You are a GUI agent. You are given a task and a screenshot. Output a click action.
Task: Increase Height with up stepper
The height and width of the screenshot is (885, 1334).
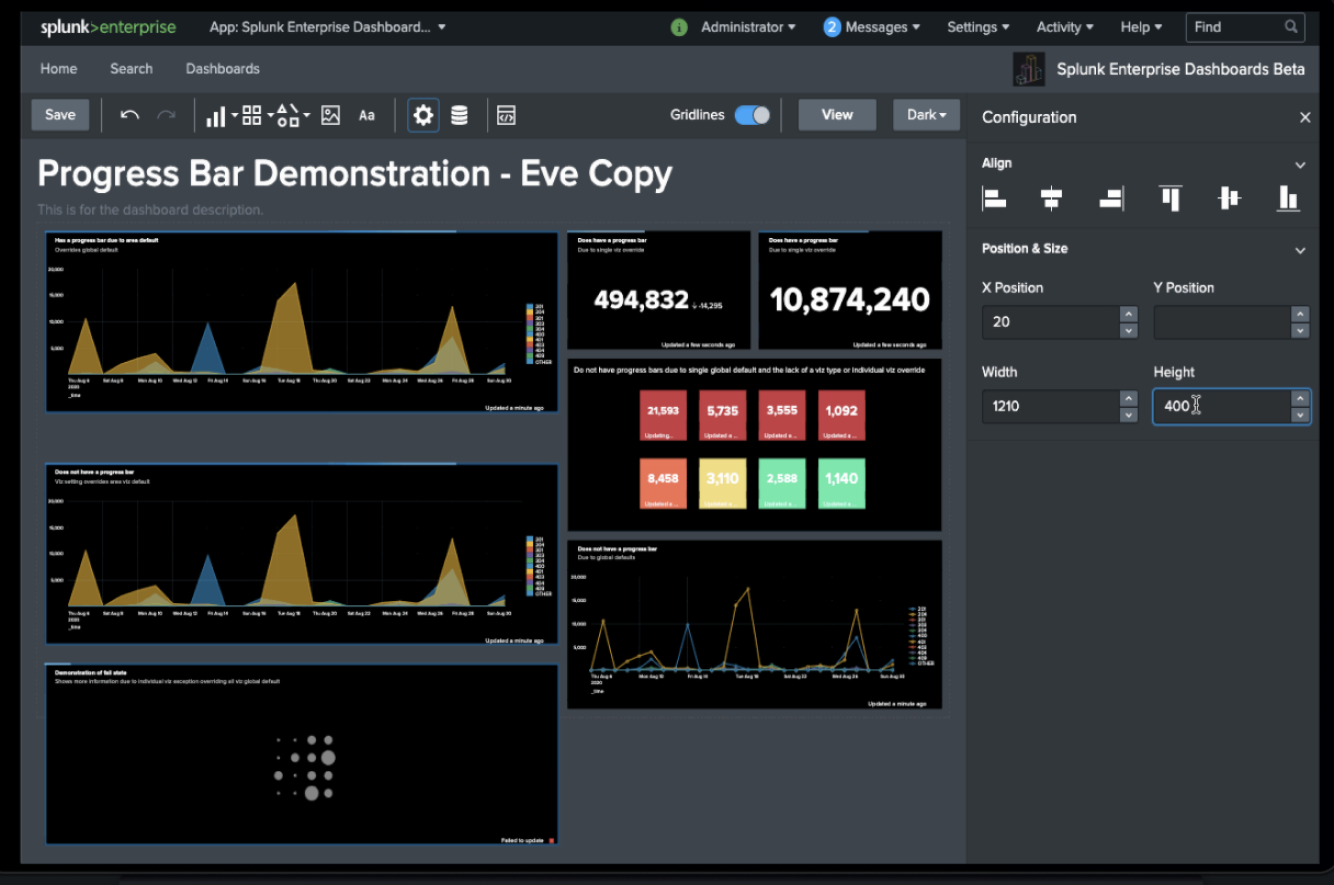[x=1300, y=398]
